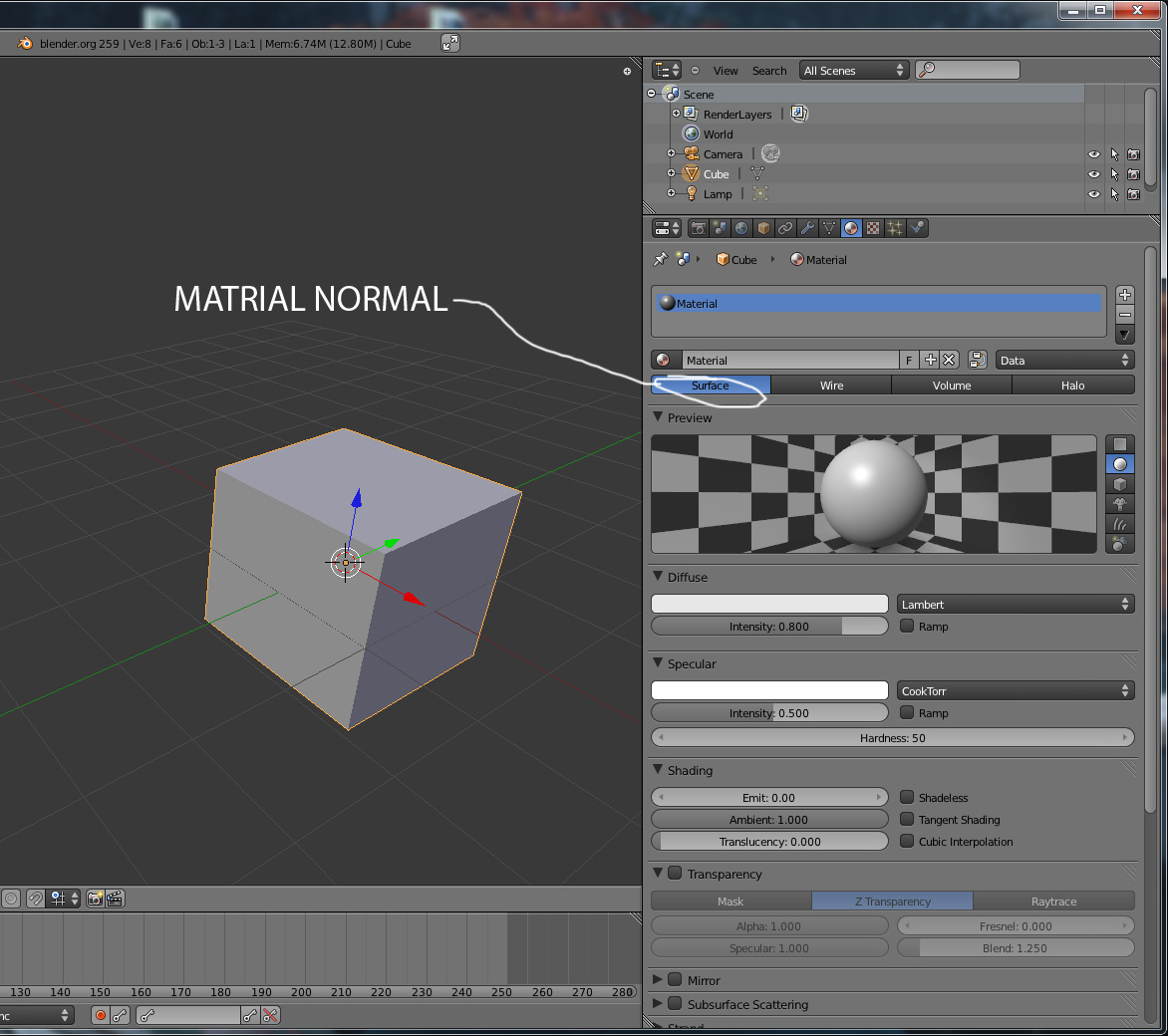Tick the Tangent Shading checkbox
This screenshot has width=1168, height=1036.
point(907,819)
